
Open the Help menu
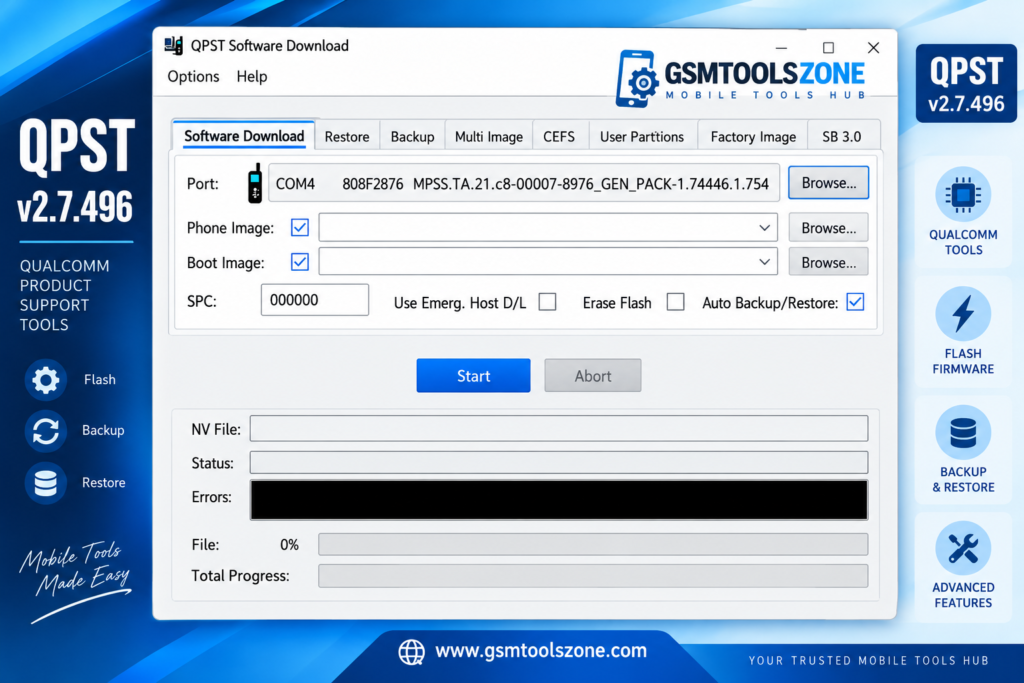pos(251,76)
